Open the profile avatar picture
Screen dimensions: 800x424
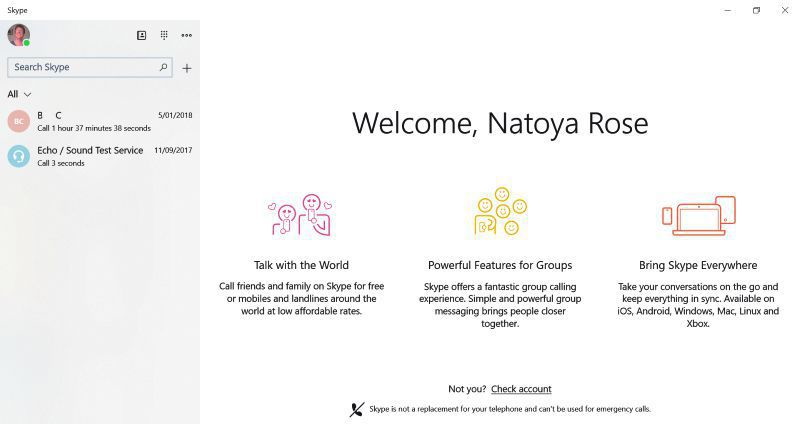click(18, 35)
